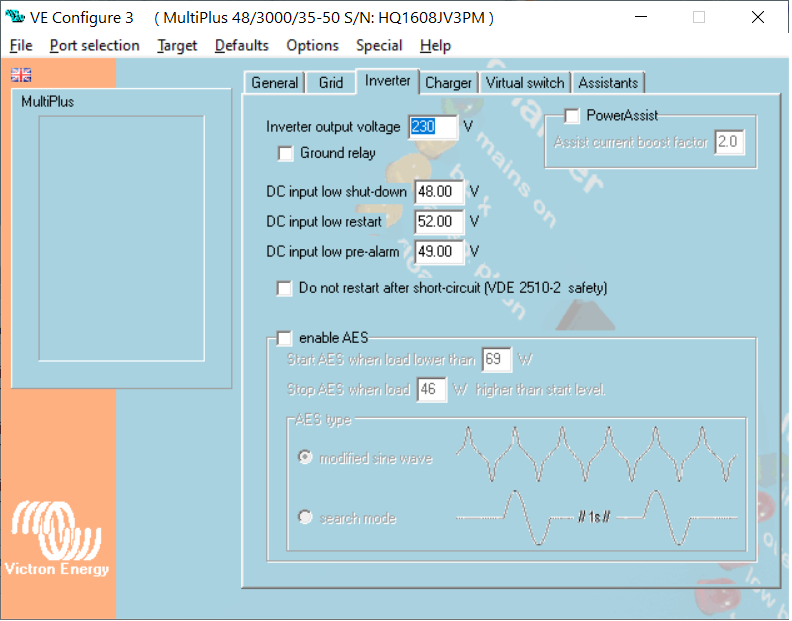The image size is (792, 621).
Task: Enable the Ground relay checkbox
Action: (285, 153)
